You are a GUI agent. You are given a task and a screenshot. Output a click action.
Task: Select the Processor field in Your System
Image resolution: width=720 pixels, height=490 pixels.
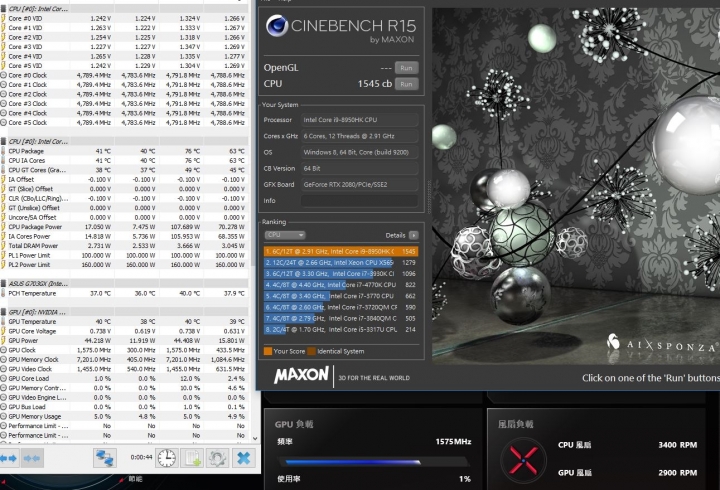(360, 120)
